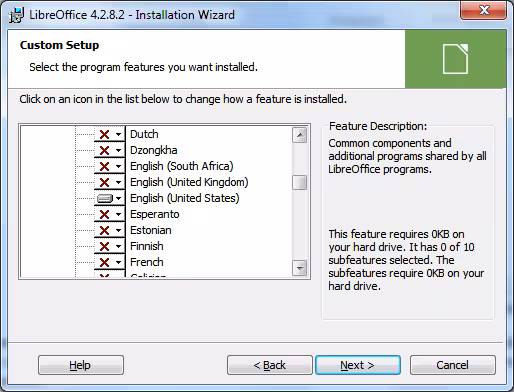Image resolution: width=514 pixels, height=392 pixels.
Task: Select the English (United States) row
Action: [185, 198]
